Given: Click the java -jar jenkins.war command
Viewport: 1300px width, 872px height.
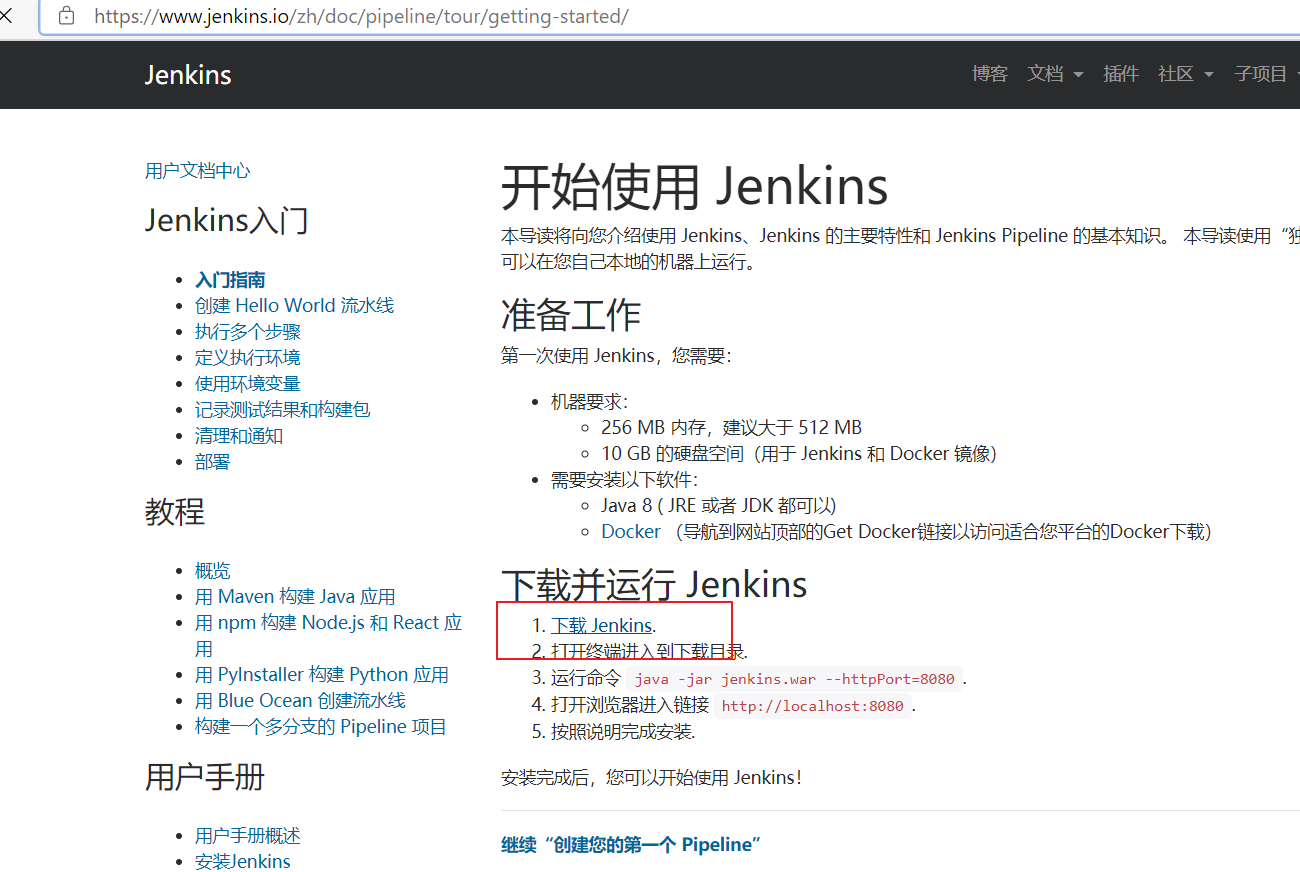Looking at the screenshot, I should (x=795, y=679).
